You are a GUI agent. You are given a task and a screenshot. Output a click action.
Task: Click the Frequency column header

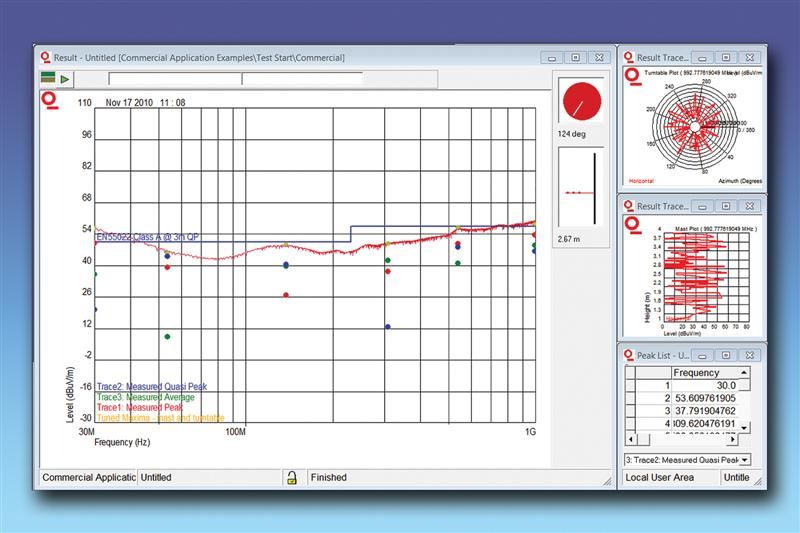[x=705, y=372]
